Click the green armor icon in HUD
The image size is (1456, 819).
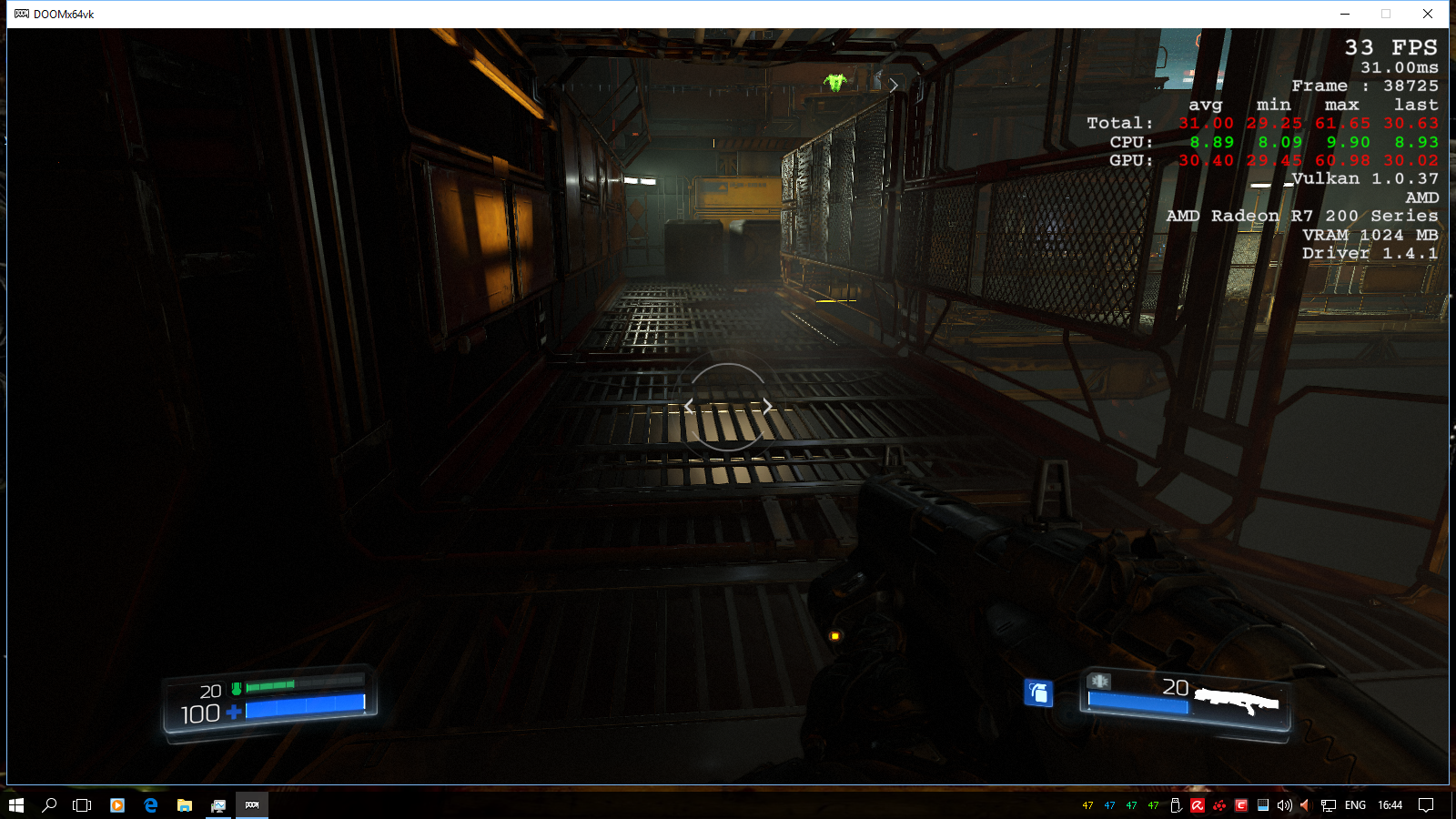(237, 689)
